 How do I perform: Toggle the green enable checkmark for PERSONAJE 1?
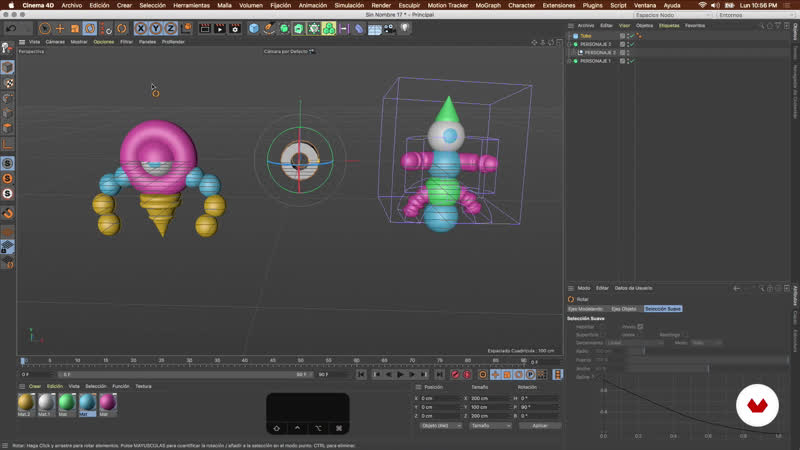pos(631,61)
